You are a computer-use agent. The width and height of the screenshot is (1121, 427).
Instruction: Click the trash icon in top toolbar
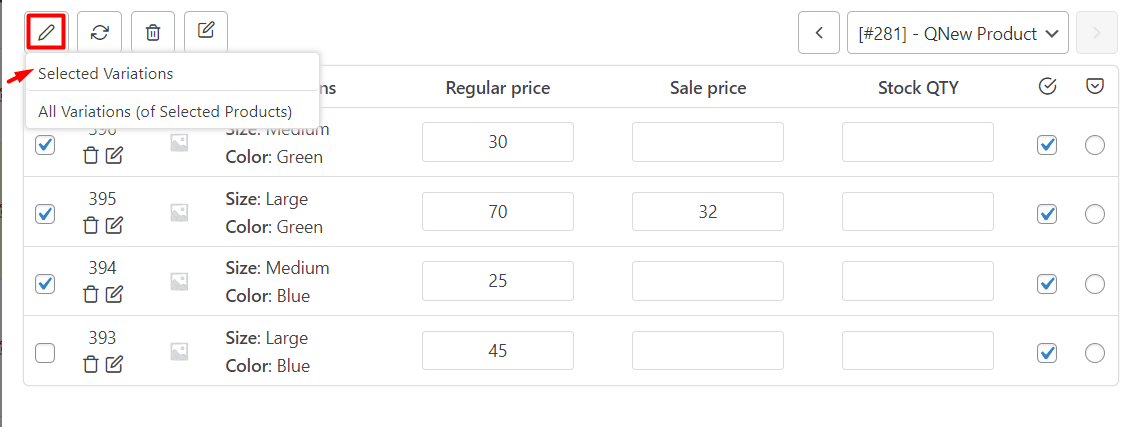pyautogui.click(x=153, y=32)
